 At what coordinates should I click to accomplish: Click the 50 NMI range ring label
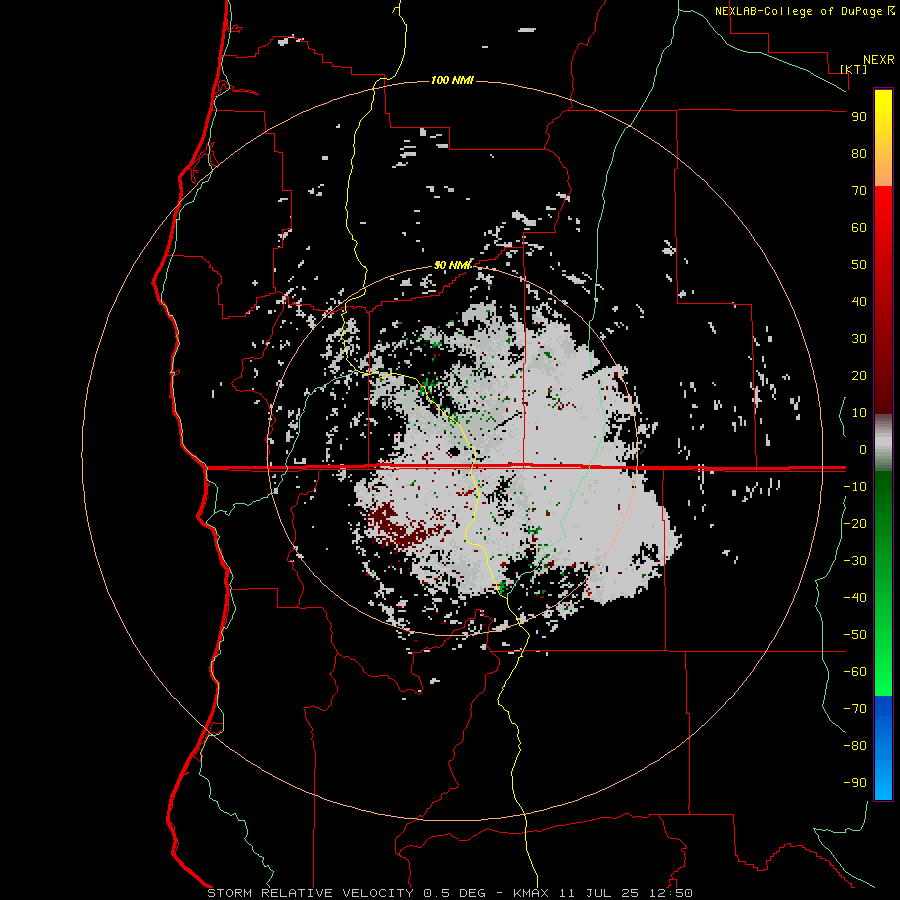coord(452,265)
